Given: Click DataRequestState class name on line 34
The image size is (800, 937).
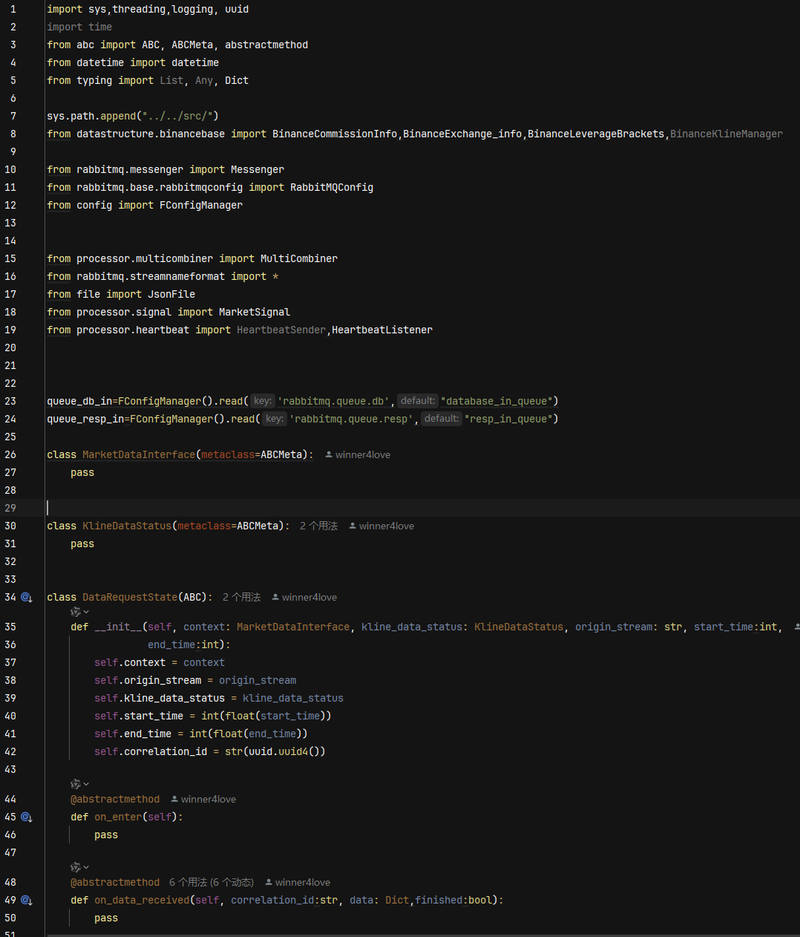Looking at the screenshot, I should [x=130, y=597].
